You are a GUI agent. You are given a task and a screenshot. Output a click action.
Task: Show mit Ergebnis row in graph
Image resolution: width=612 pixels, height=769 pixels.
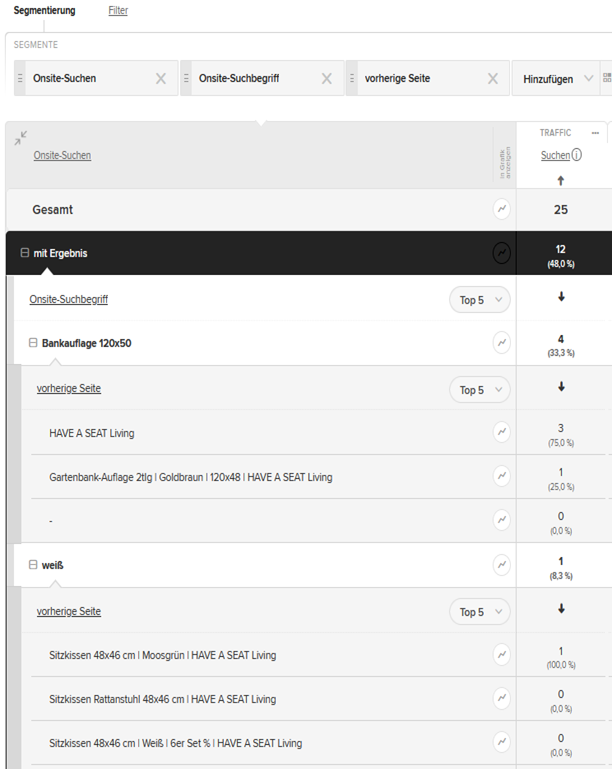click(502, 253)
